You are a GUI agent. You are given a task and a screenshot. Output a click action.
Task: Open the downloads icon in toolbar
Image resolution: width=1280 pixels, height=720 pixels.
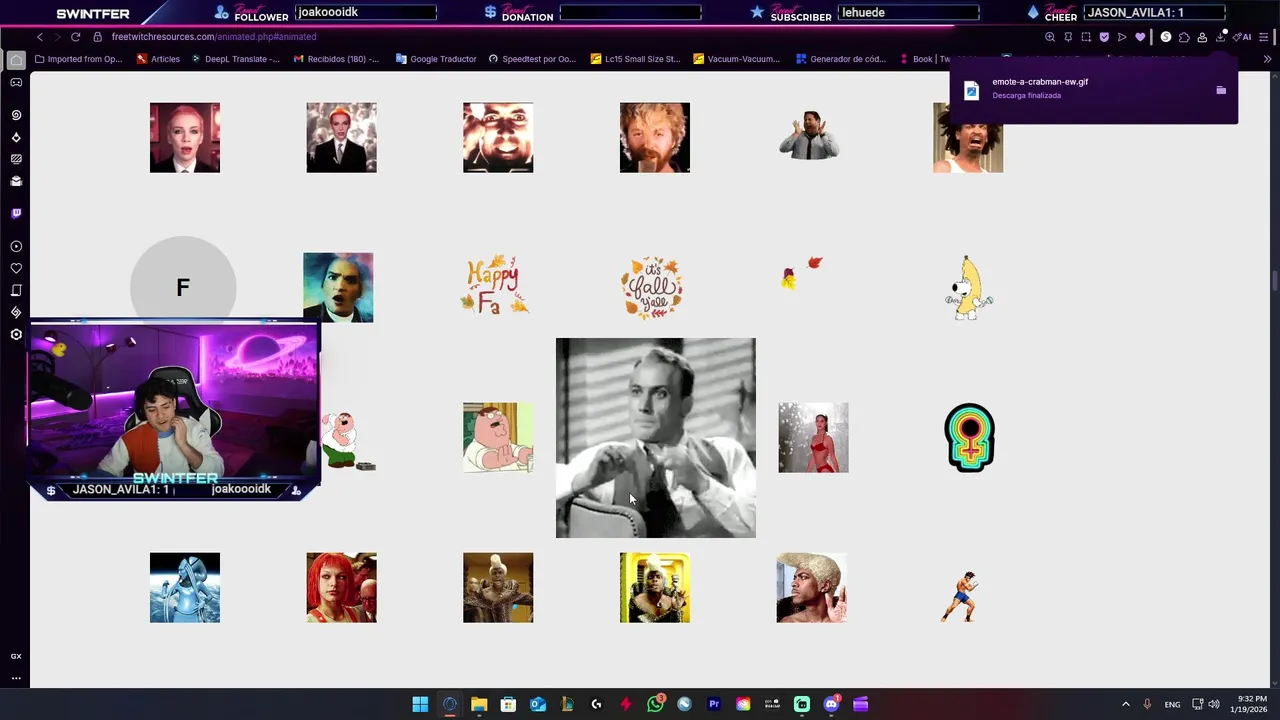tap(1221, 37)
